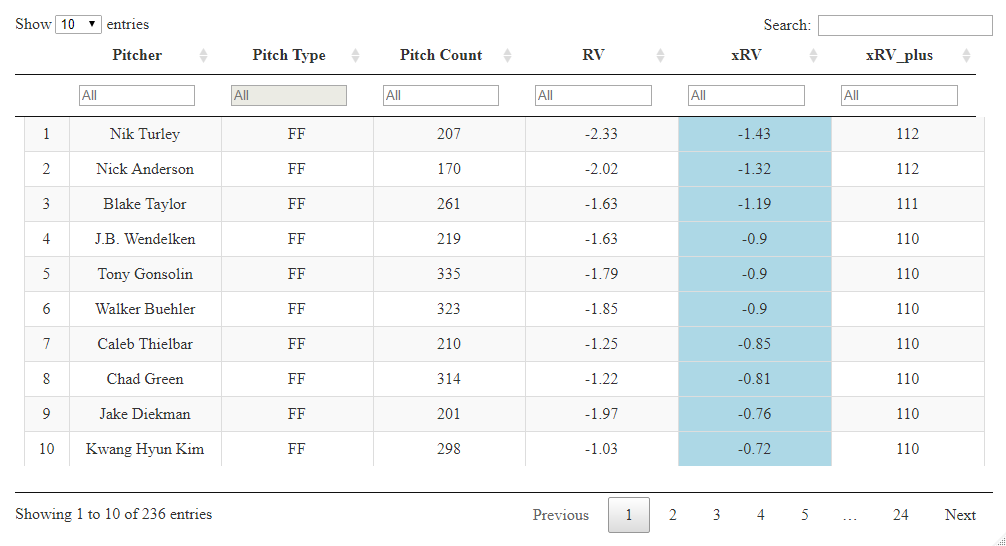Select page 5 in pagination
Image resolution: width=1006 pixels, height=546 pixels.
805,515
